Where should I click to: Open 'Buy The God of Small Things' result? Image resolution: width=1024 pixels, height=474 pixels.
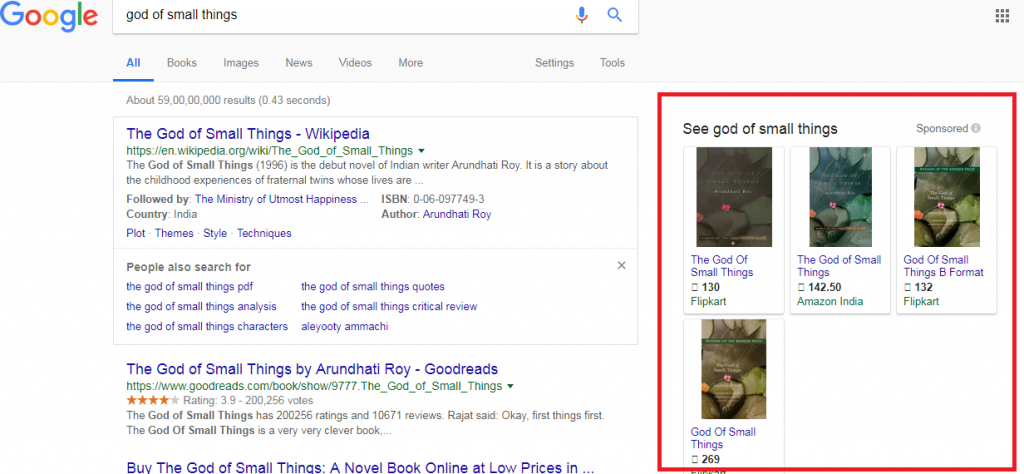360,467
